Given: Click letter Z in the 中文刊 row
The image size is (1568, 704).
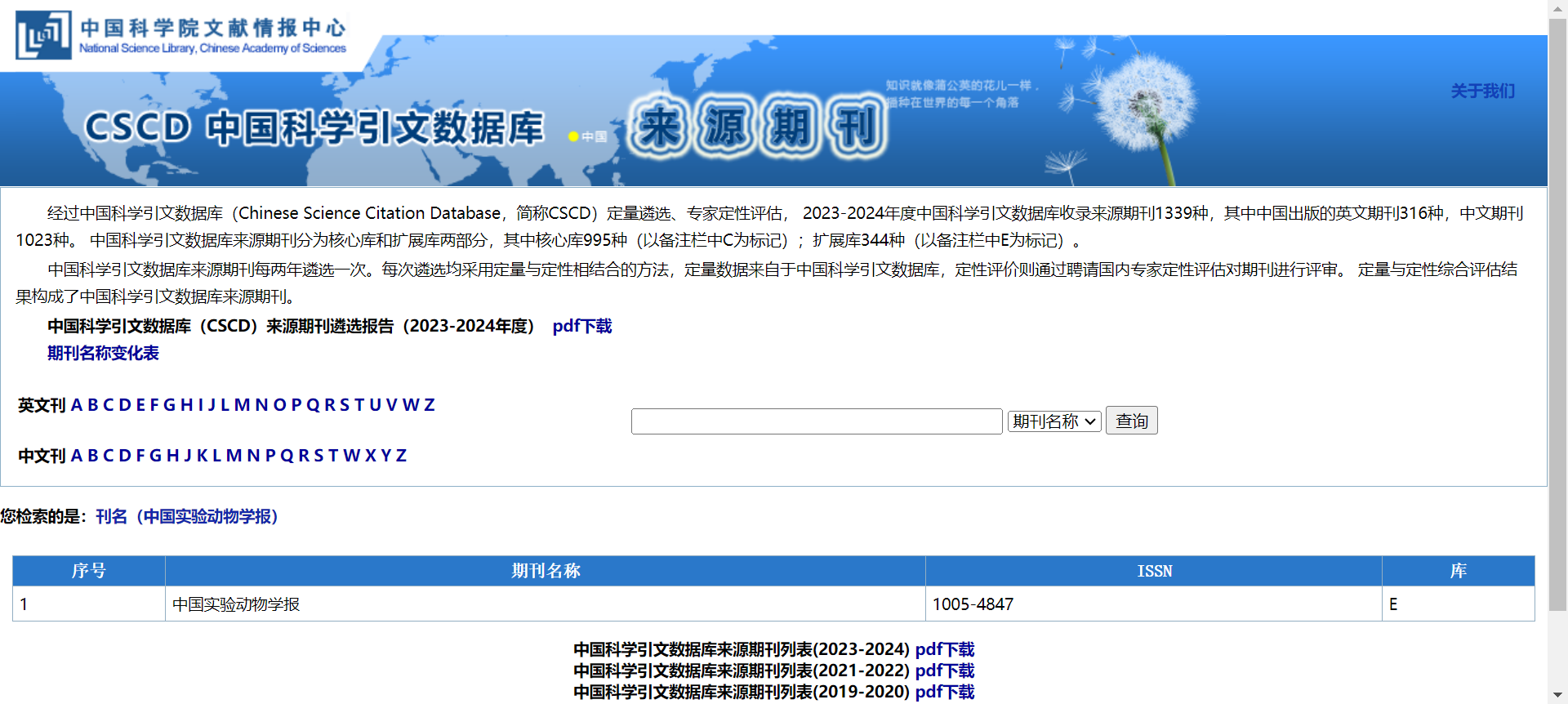Looking at the screenshot, I should (401, 456).
